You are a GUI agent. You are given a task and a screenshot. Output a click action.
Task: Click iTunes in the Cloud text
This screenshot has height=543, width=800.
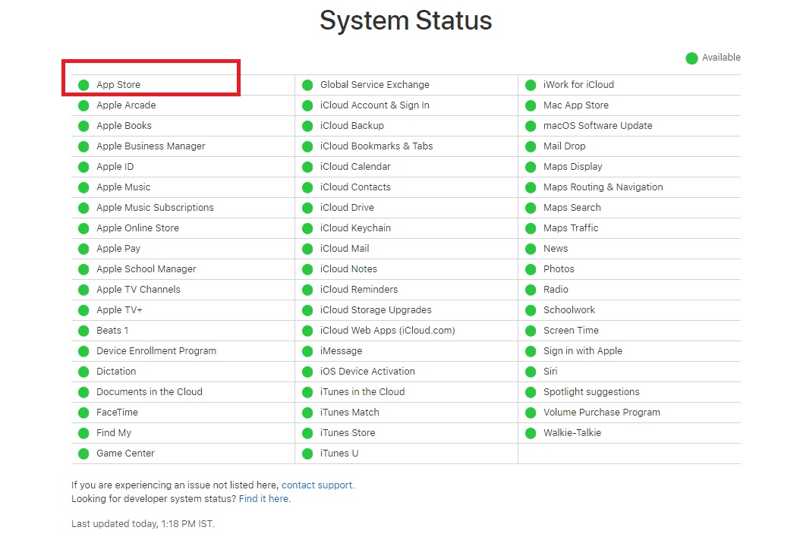(363, 391)
